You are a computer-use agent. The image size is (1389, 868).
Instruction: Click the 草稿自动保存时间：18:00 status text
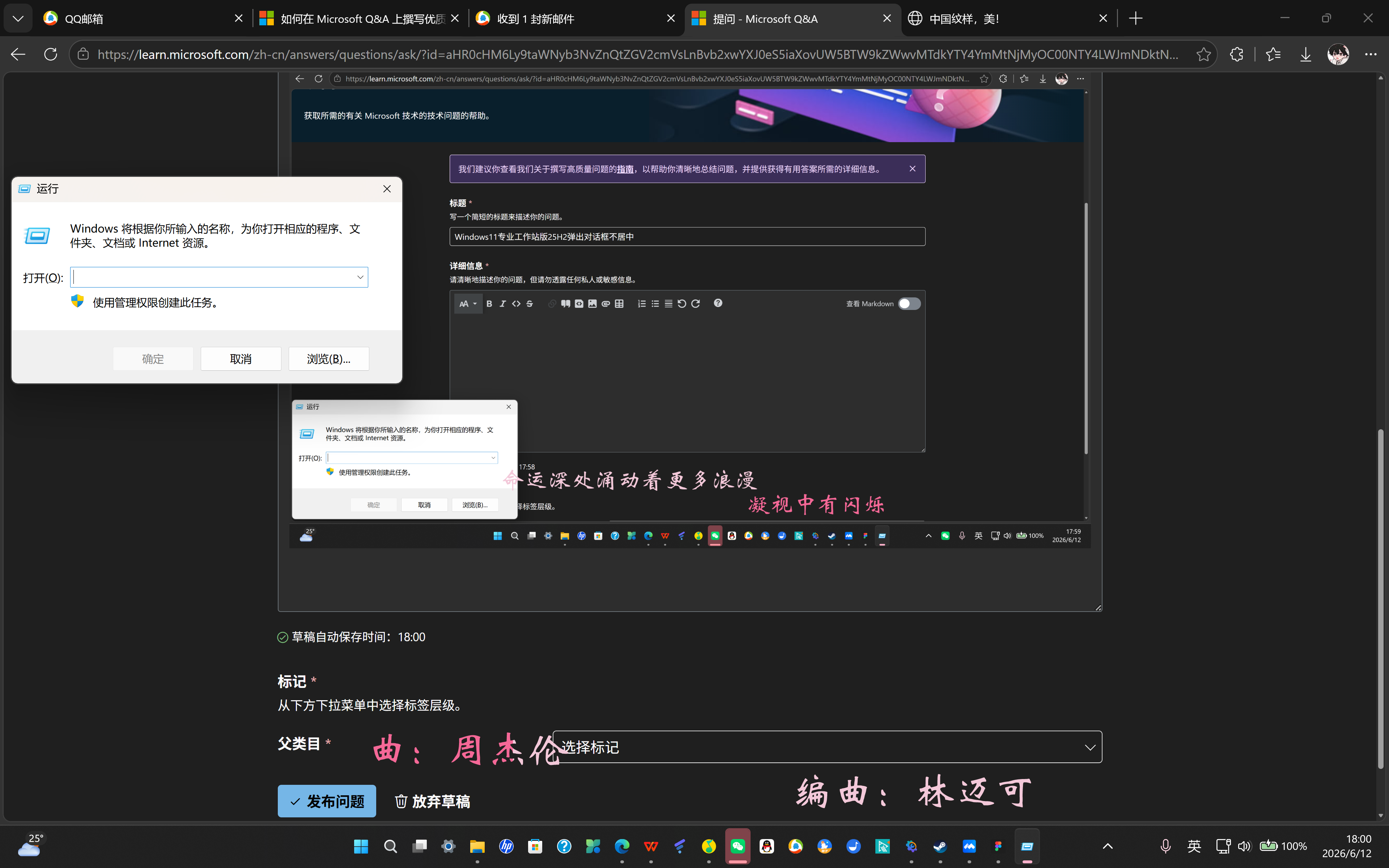pyautogui.click(x=358, y=637)
